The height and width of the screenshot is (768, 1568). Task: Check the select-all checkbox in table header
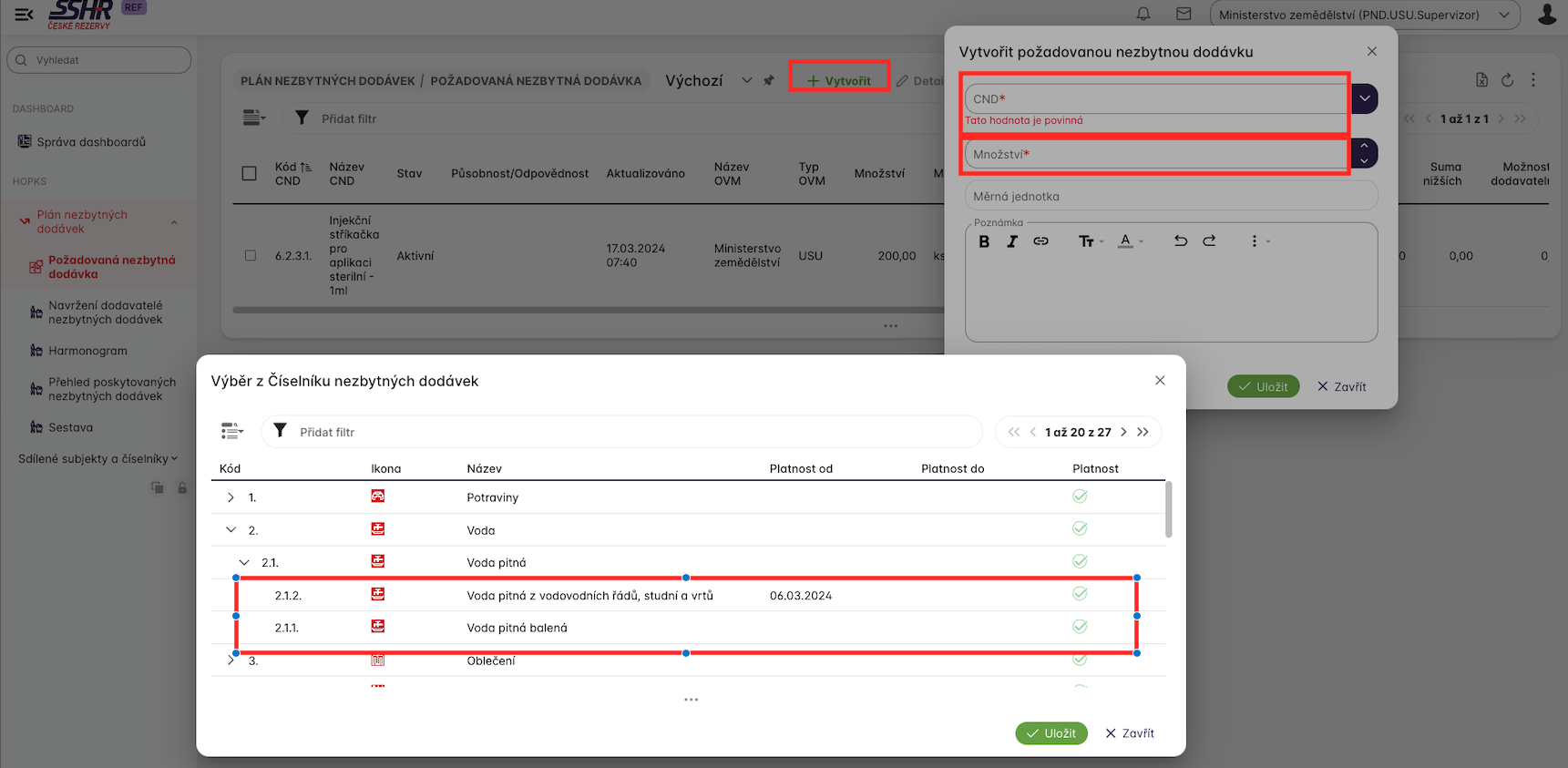[249, 173]
